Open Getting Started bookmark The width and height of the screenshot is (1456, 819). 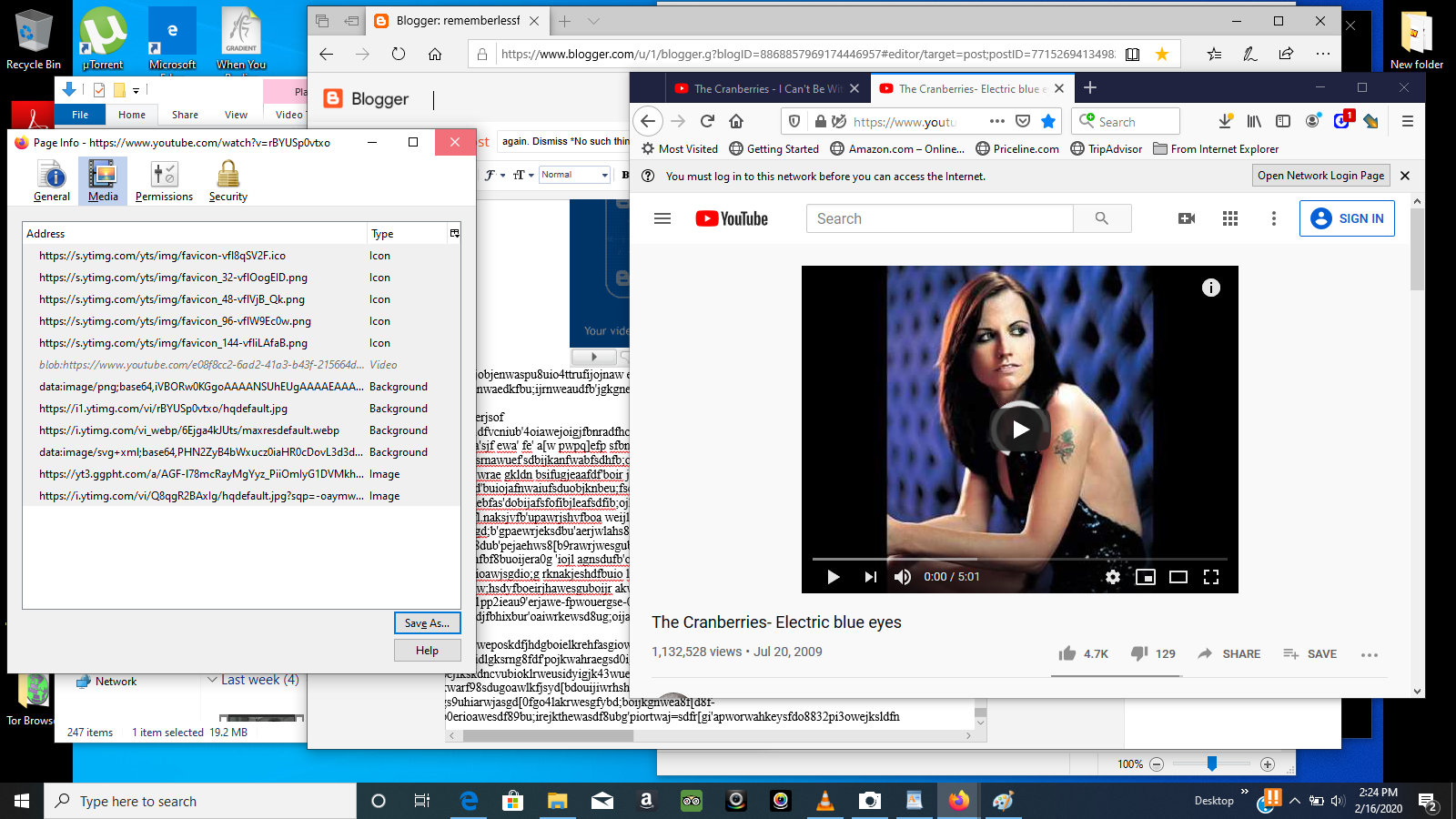coord(773,149)
